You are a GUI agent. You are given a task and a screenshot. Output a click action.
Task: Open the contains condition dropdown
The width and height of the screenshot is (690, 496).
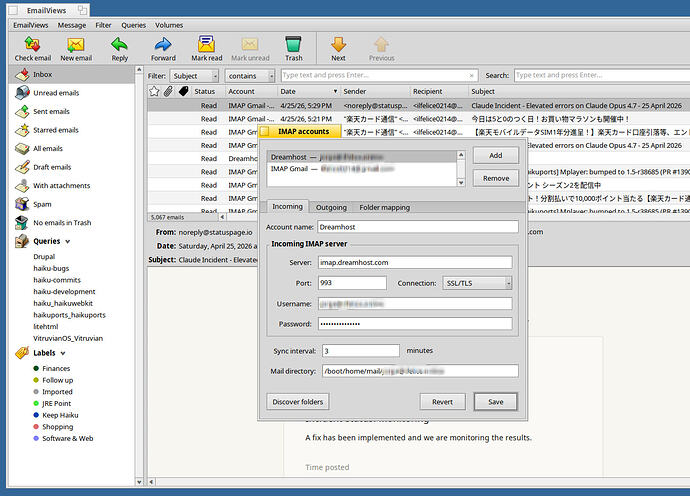[x=250, y=76]
